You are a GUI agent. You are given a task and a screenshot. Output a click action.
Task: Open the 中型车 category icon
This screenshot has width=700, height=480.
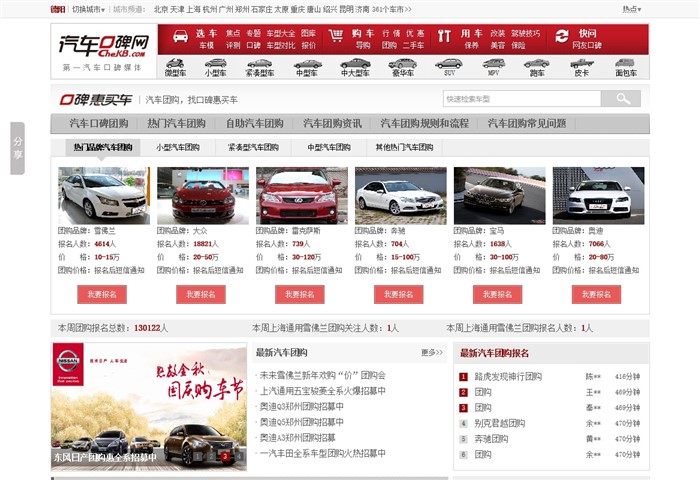308,64
